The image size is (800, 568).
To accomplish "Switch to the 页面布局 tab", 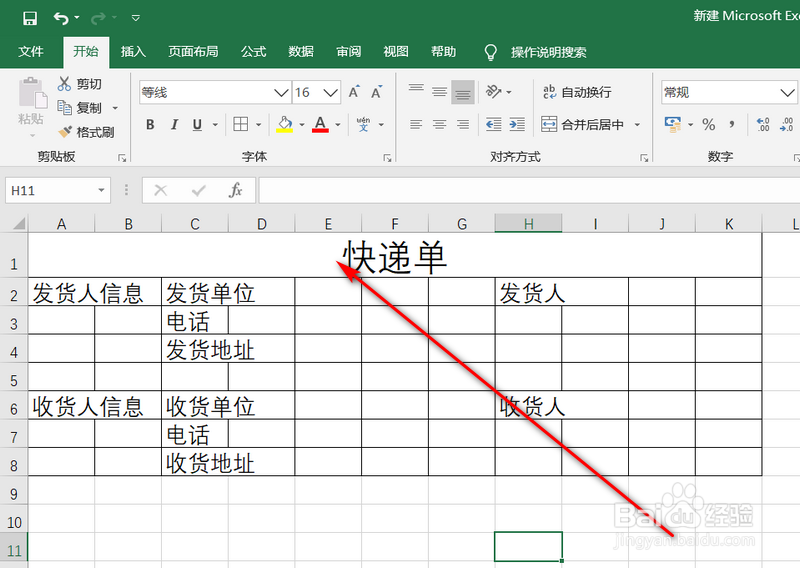I will 193,52.
